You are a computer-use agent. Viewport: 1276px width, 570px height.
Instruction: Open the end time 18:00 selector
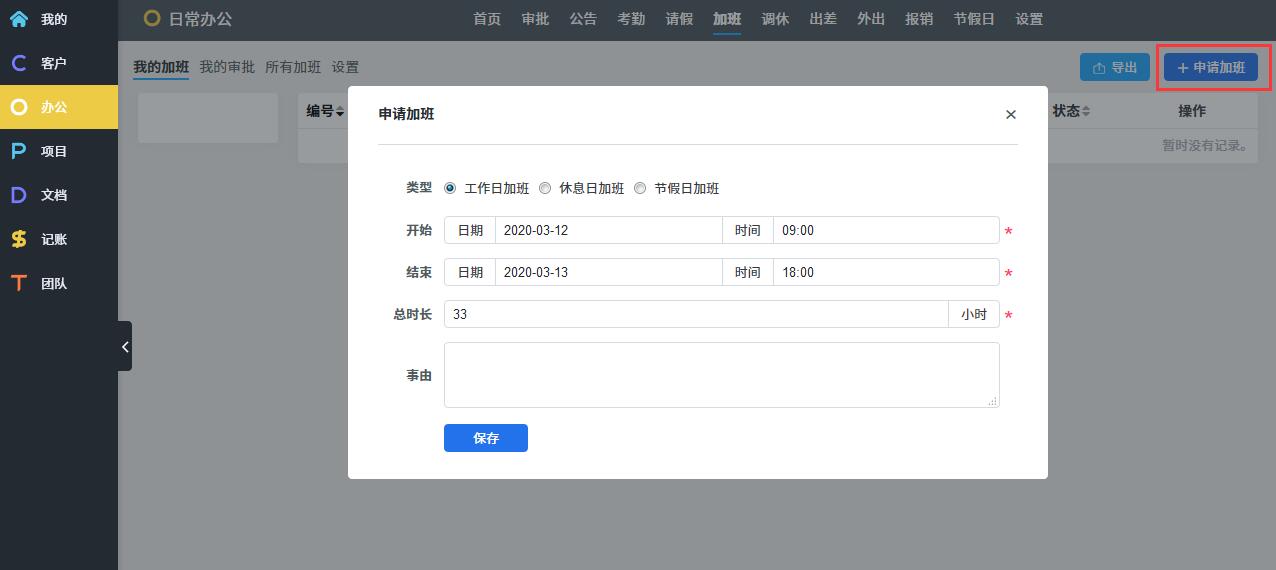pyautogui.click(x=885, y=272)
